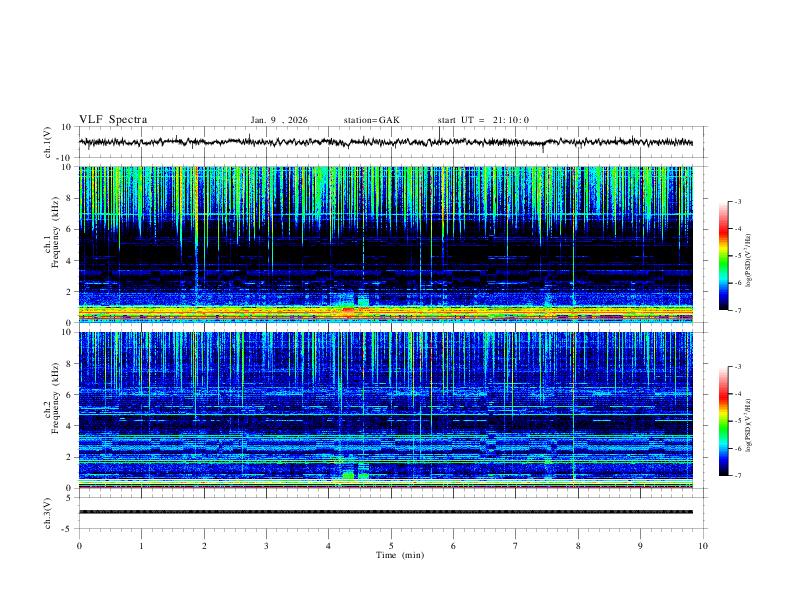The width and height of the screenshot is (792, 612).
Task: Click time axis tick label '8'
Action: point(578,546)
